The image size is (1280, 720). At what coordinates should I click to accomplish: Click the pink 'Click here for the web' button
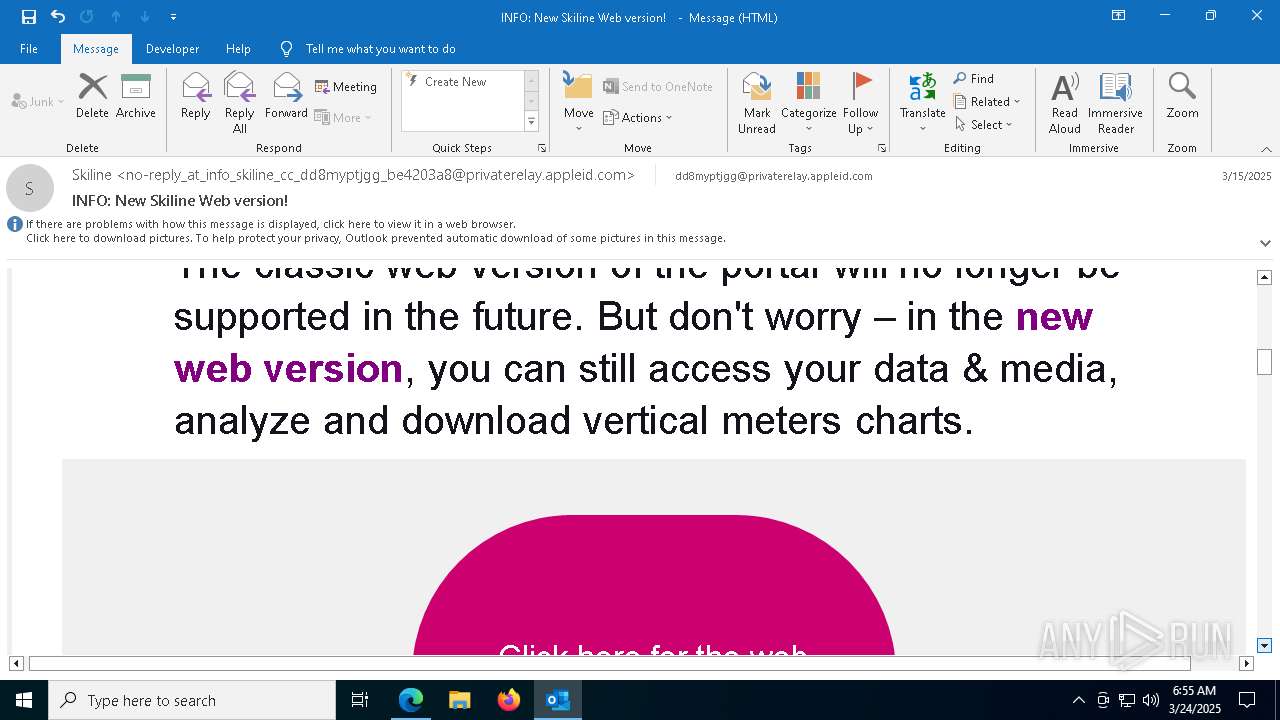(654, 585)
